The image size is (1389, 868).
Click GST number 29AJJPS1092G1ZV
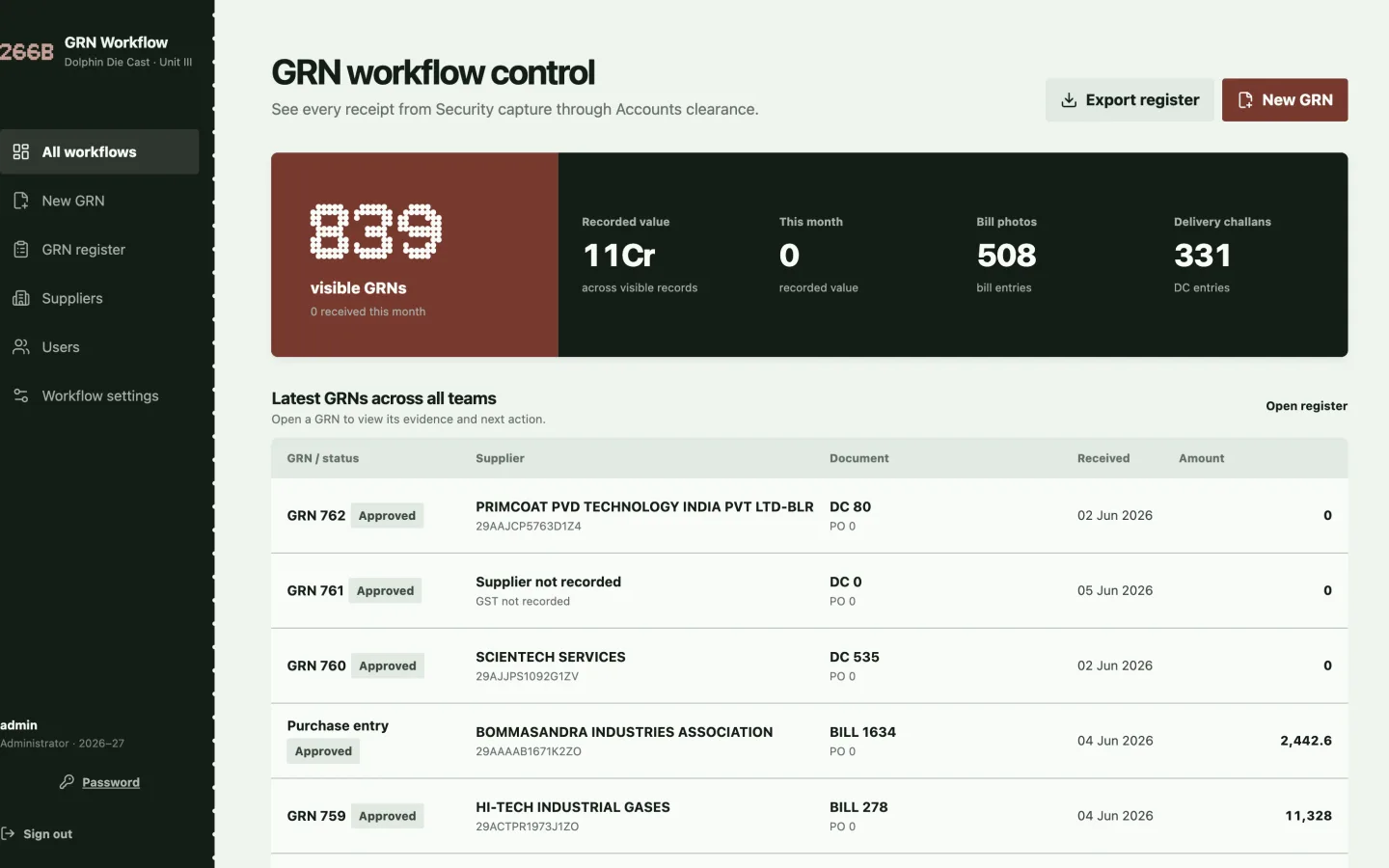(x=527, y=677)
